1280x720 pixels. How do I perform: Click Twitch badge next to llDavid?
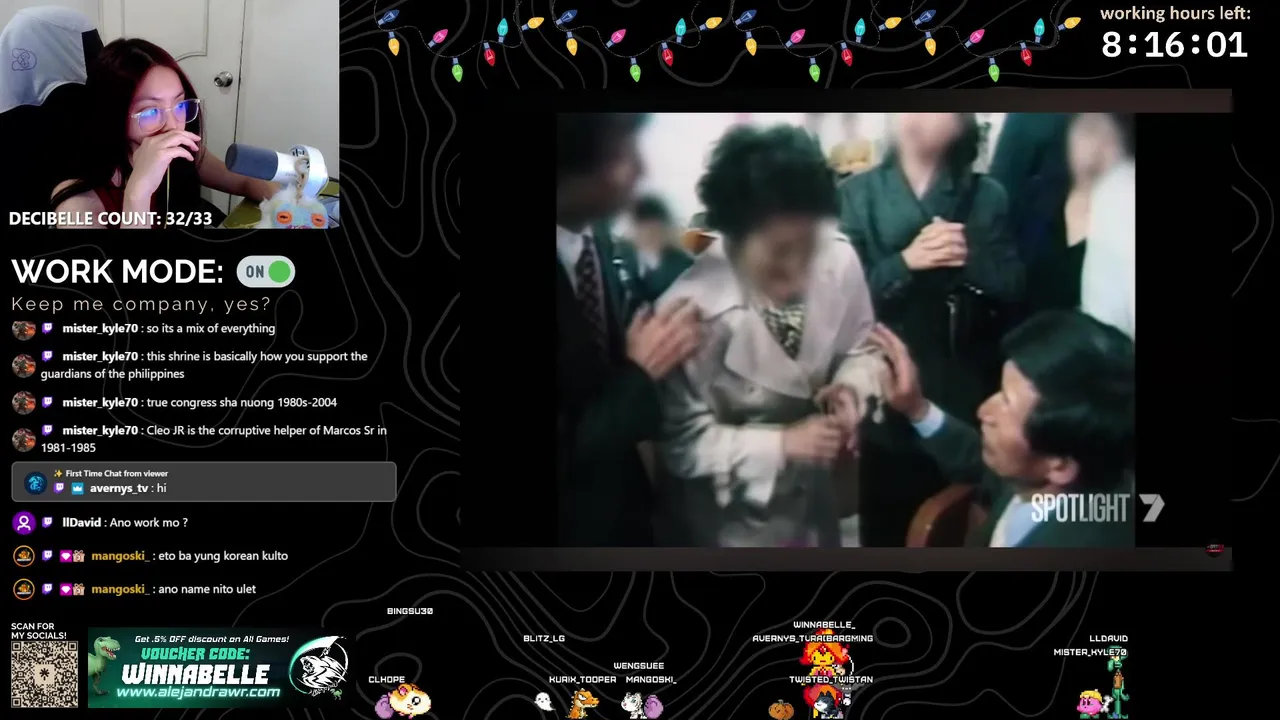pos(47,523)
